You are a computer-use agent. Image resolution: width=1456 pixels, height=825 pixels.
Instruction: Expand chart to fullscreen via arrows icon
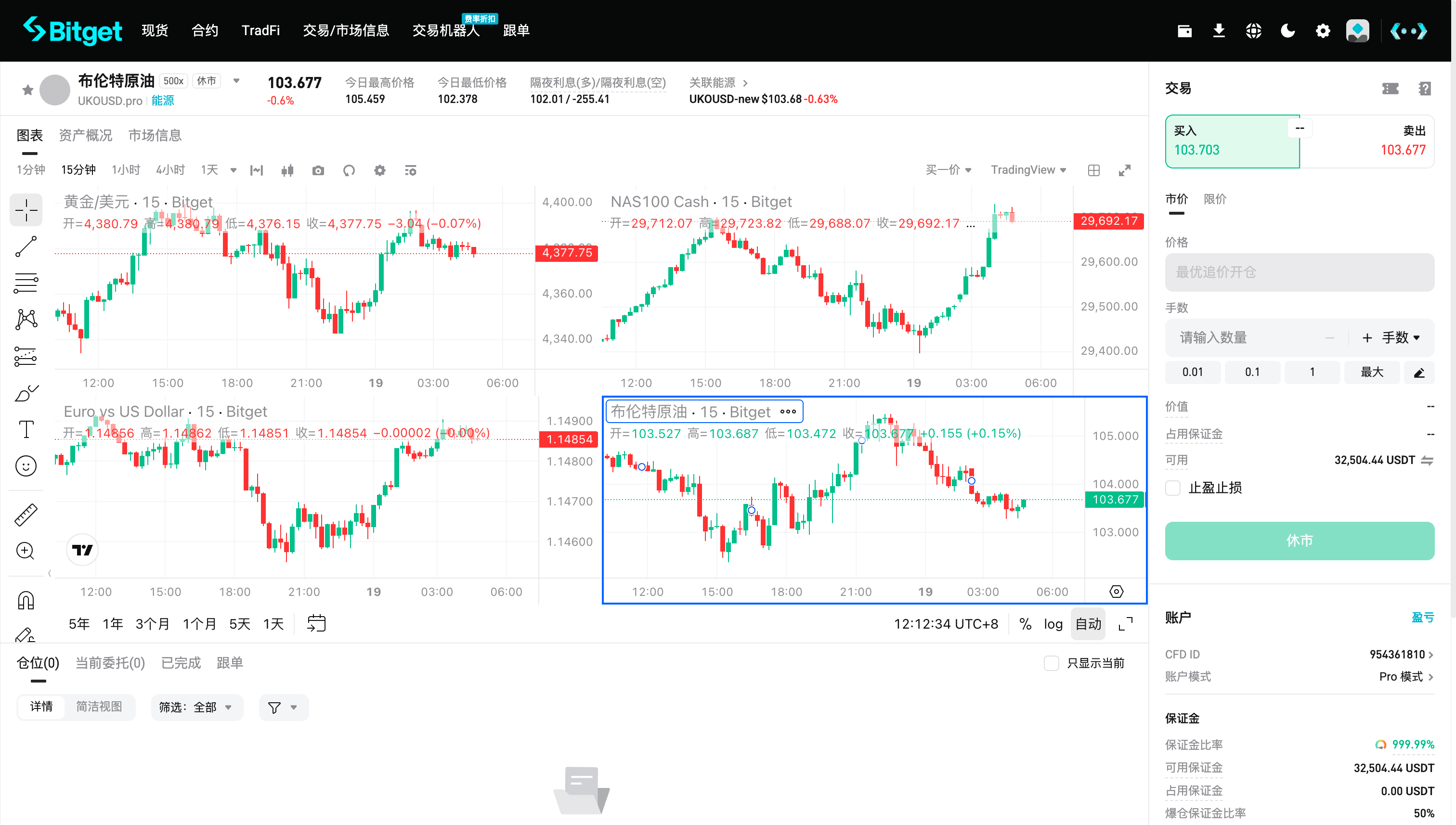pos(1124,170)
